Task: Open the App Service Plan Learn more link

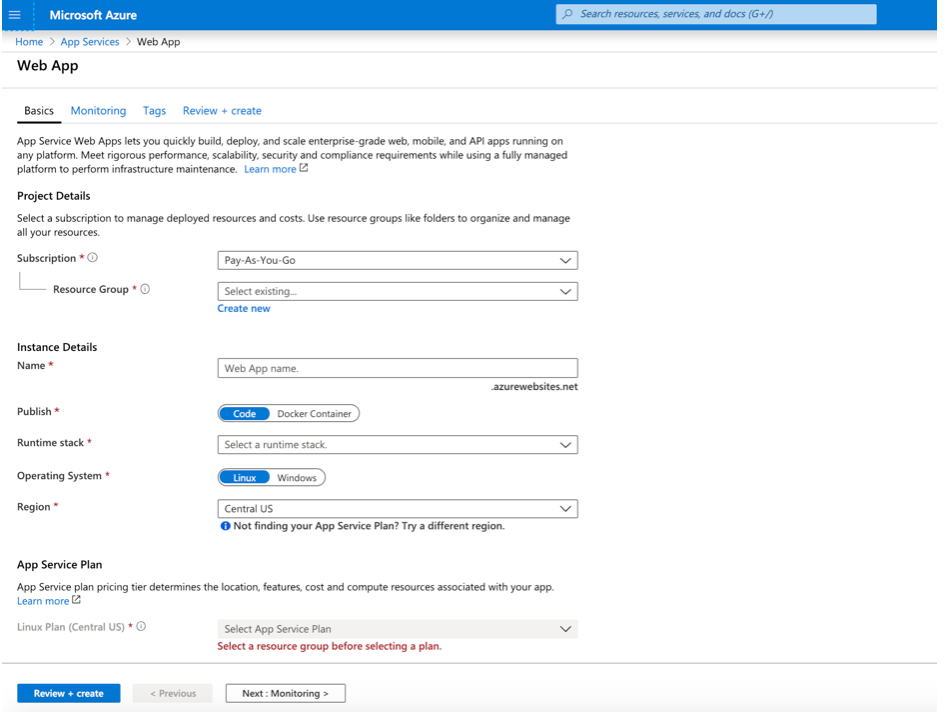Action: (x=44, y=600)
